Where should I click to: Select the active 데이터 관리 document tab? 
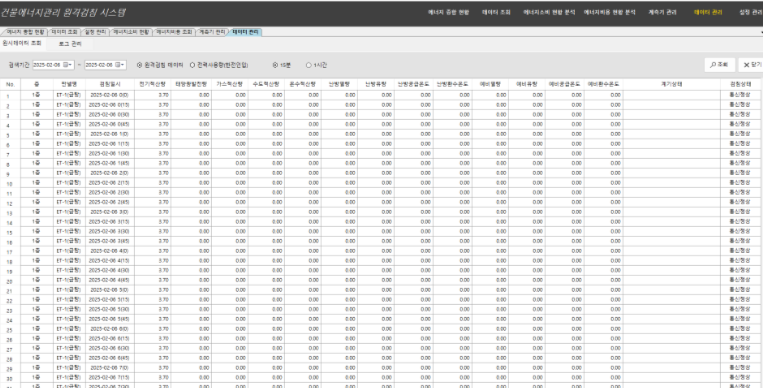245,32
